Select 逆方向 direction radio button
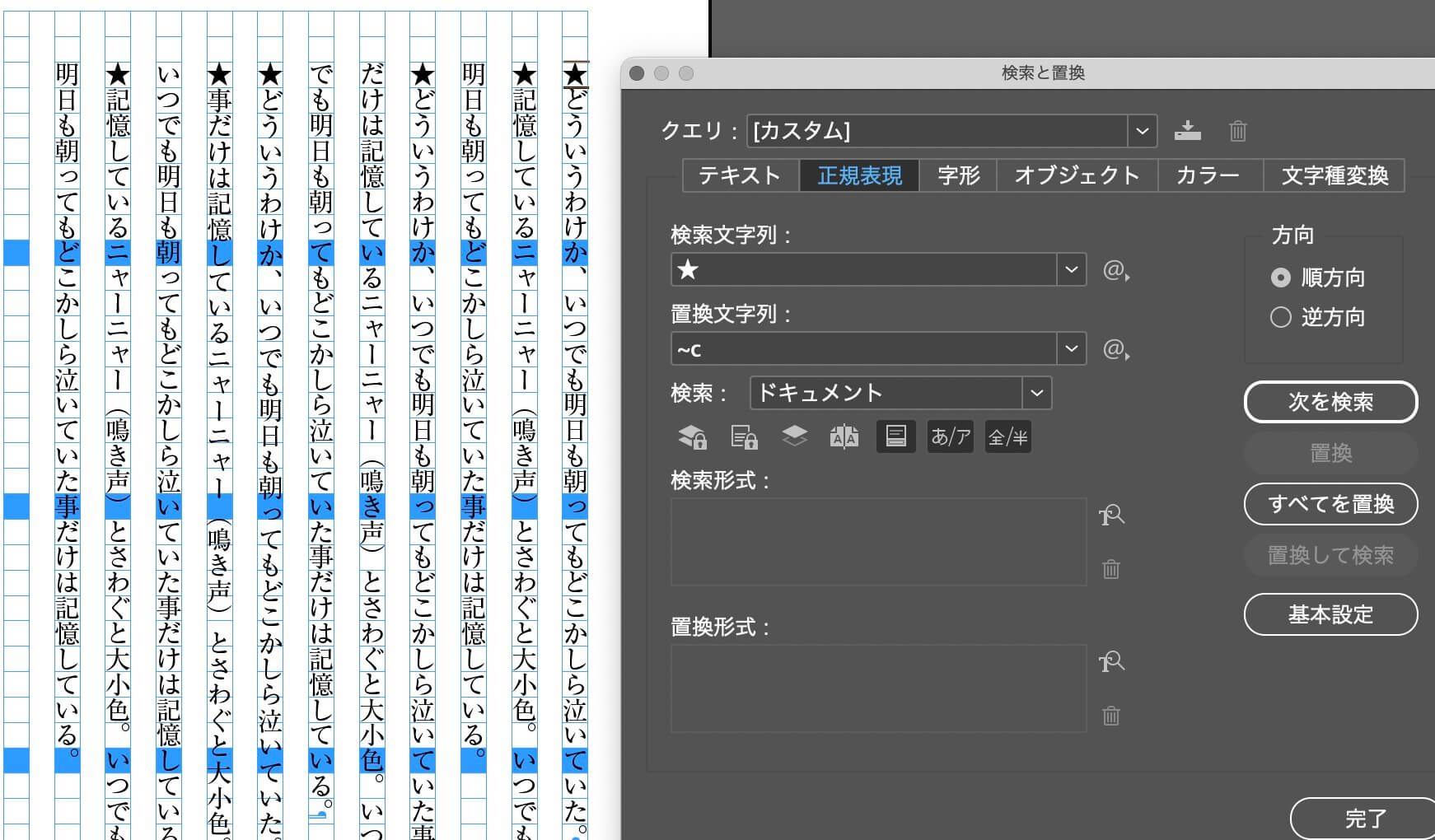 tap(1280, 317)
